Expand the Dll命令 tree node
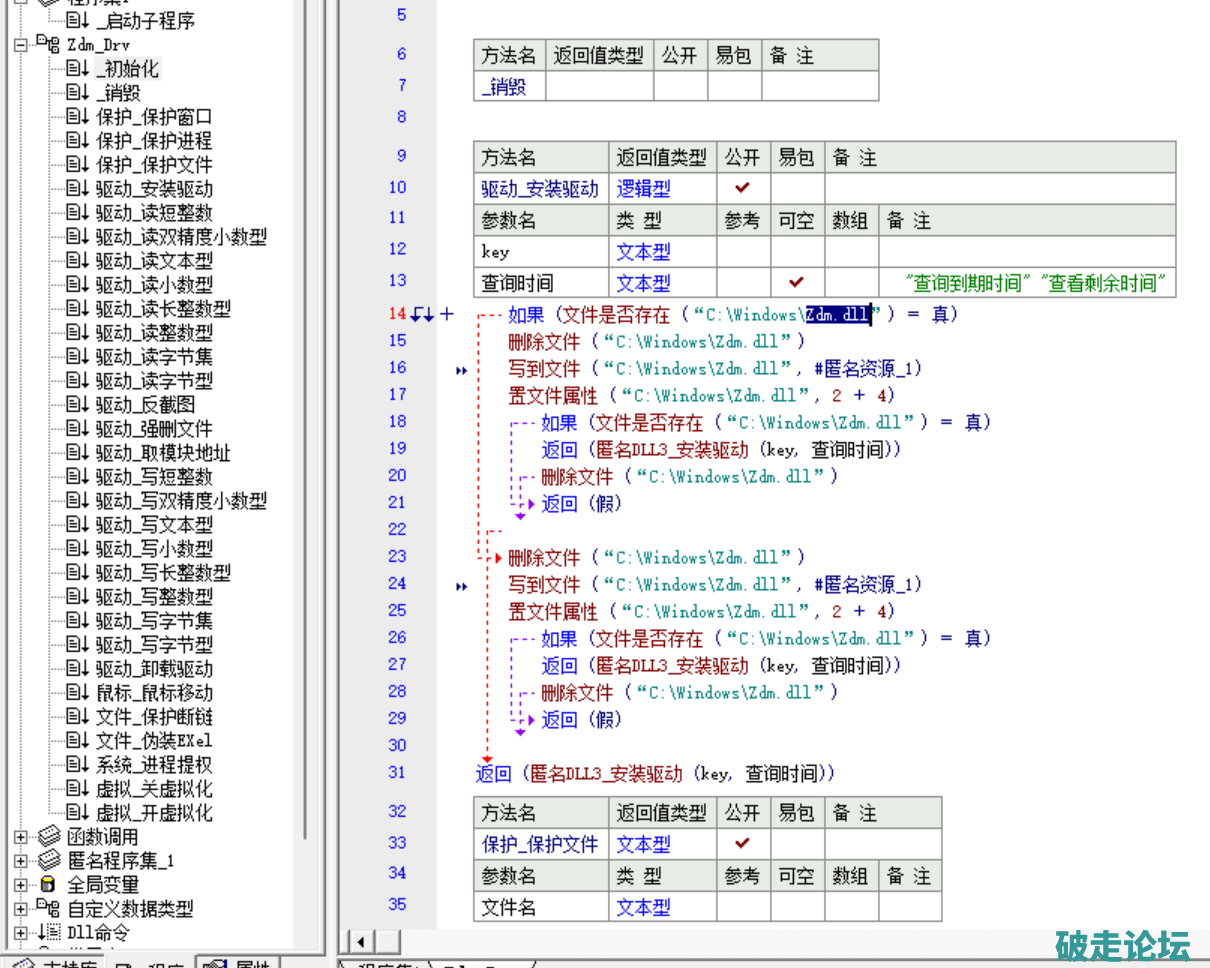The width and height of the screenshot is (1210, 968). (x=20, y=933)
